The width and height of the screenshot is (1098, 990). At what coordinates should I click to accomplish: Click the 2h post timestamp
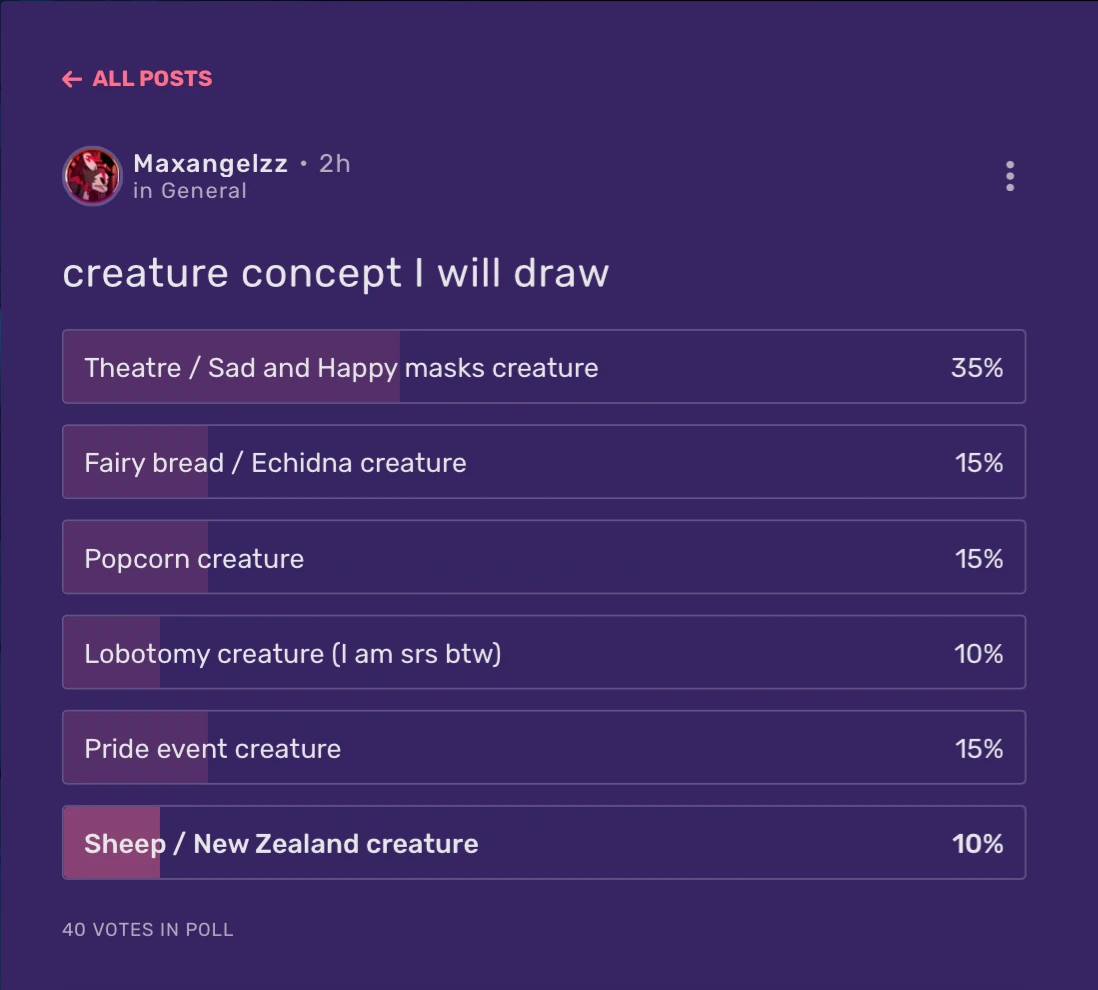click(335, 163)
